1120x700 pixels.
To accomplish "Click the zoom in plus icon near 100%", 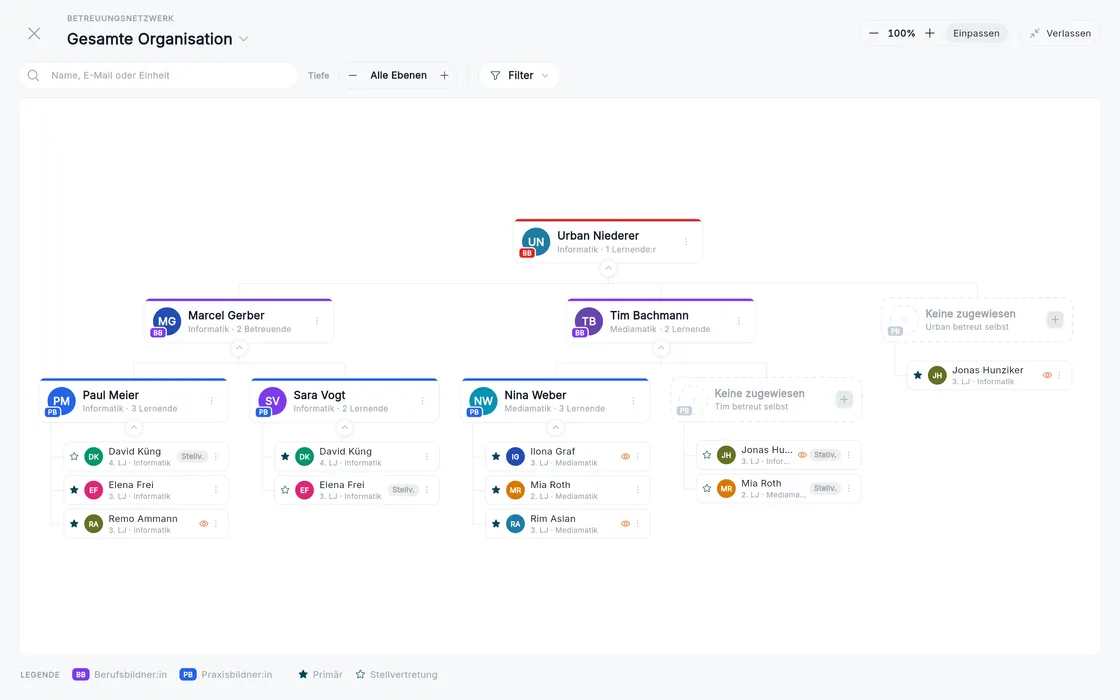I will [929, 34].
